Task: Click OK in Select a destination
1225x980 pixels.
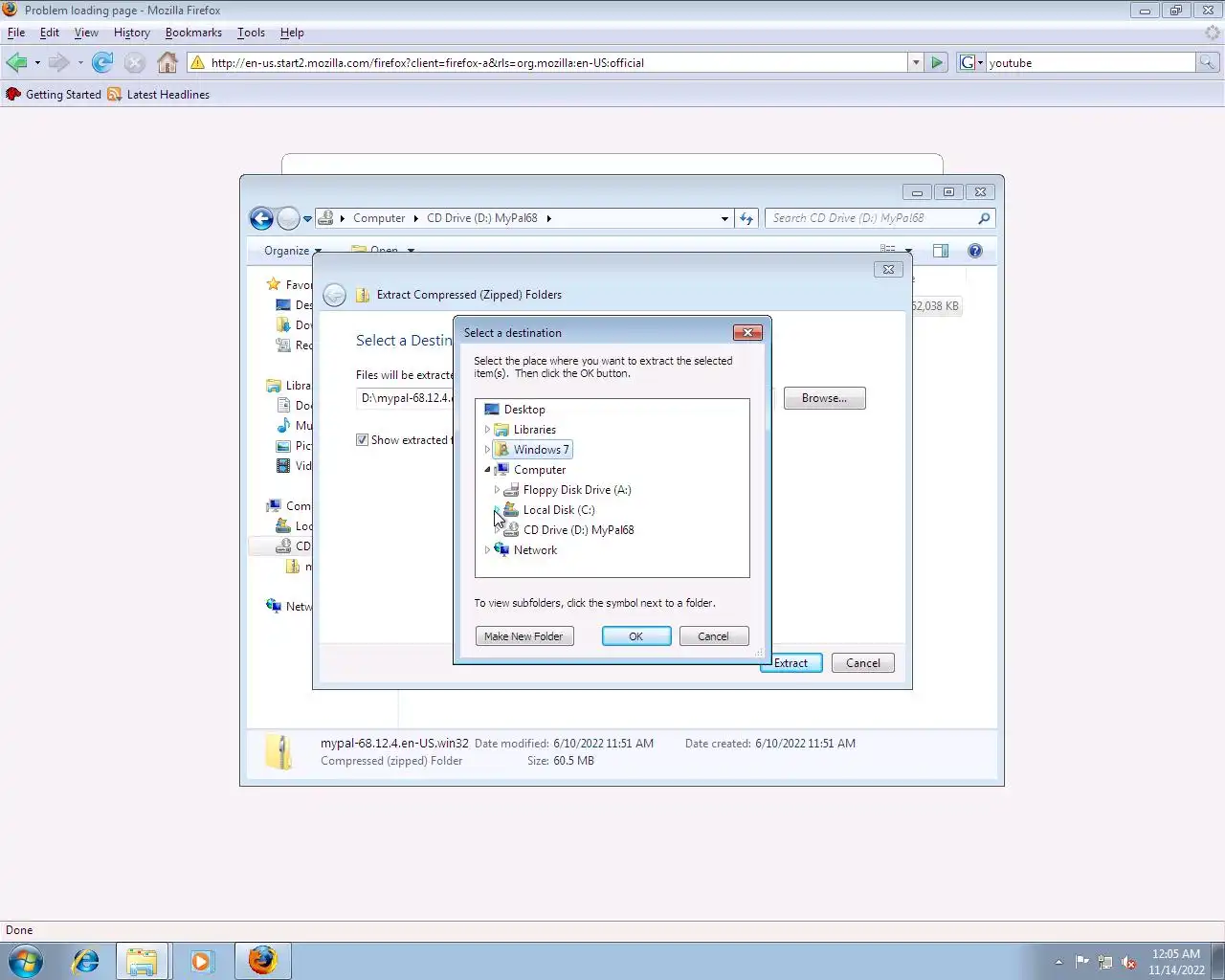Action: point(636,636)
